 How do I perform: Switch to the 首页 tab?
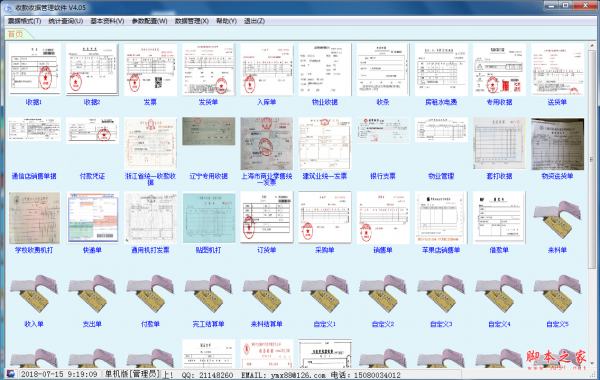[16, 34]
